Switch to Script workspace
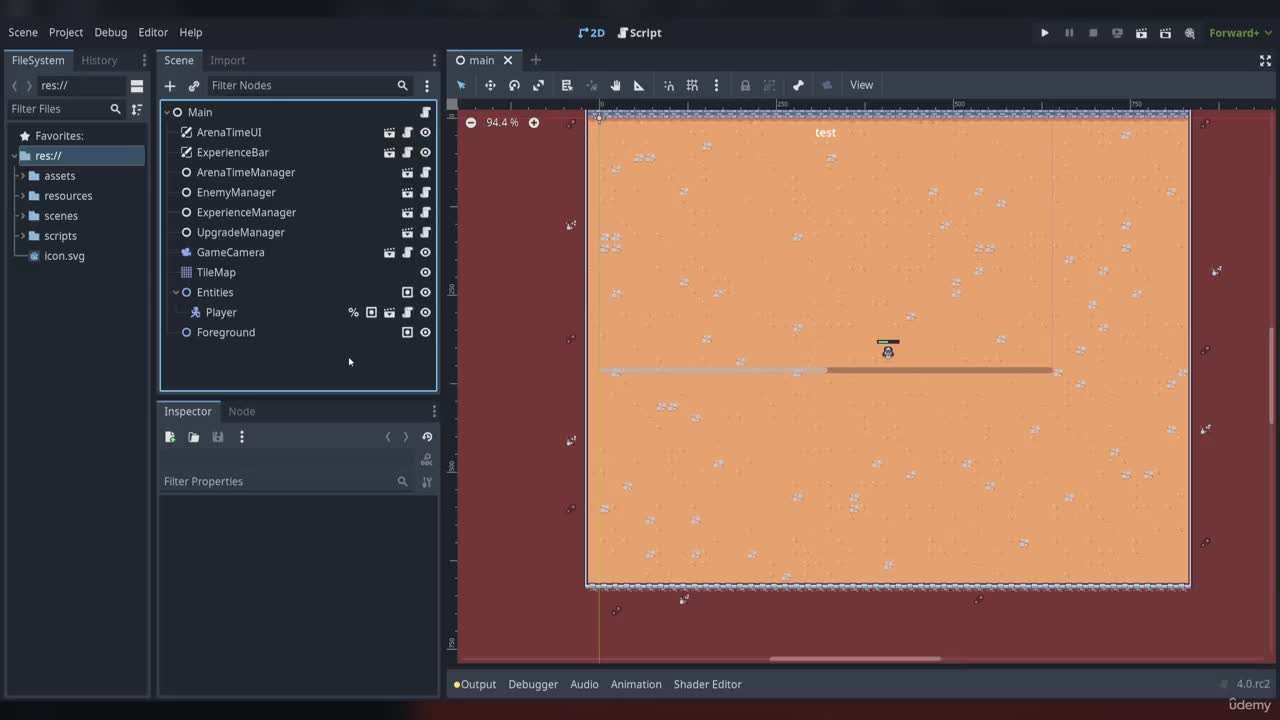 click(639, 33)
